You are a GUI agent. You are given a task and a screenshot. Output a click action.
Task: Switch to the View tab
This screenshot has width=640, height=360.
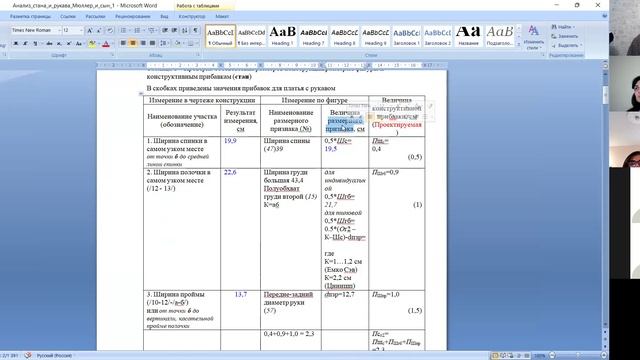[164, 17]
